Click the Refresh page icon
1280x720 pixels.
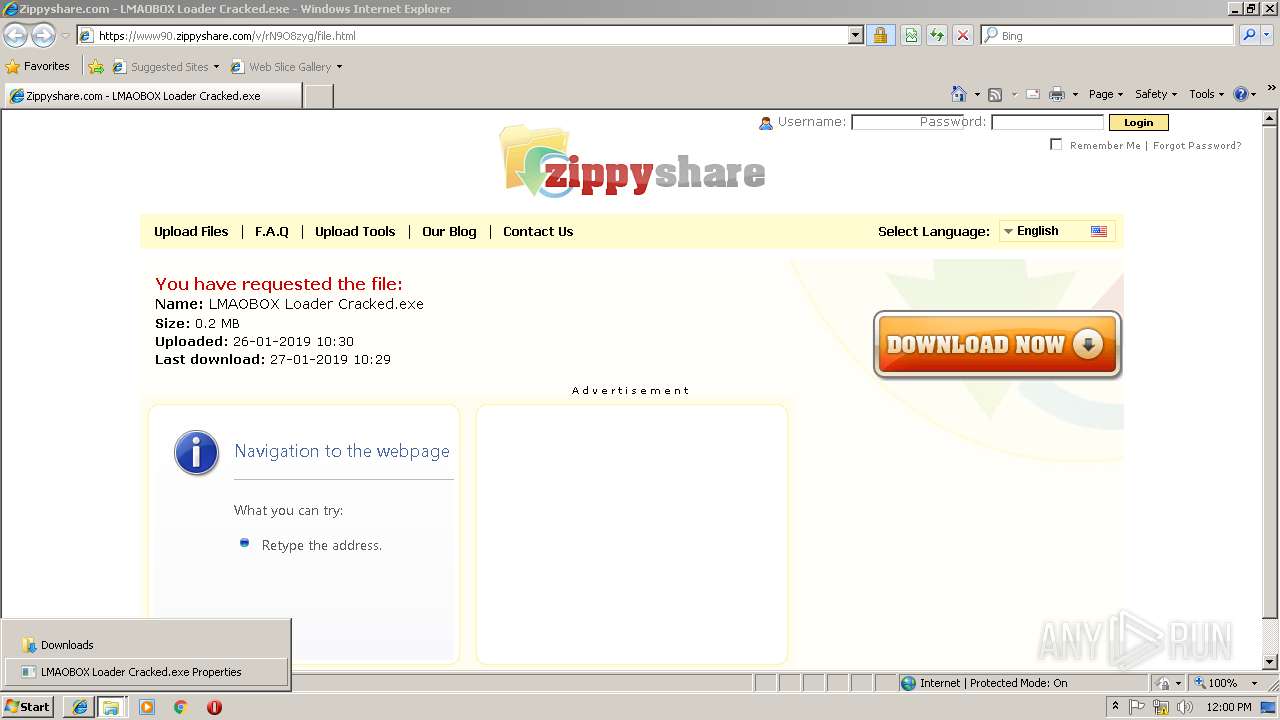pyautogui.click(x=937, y=35)
